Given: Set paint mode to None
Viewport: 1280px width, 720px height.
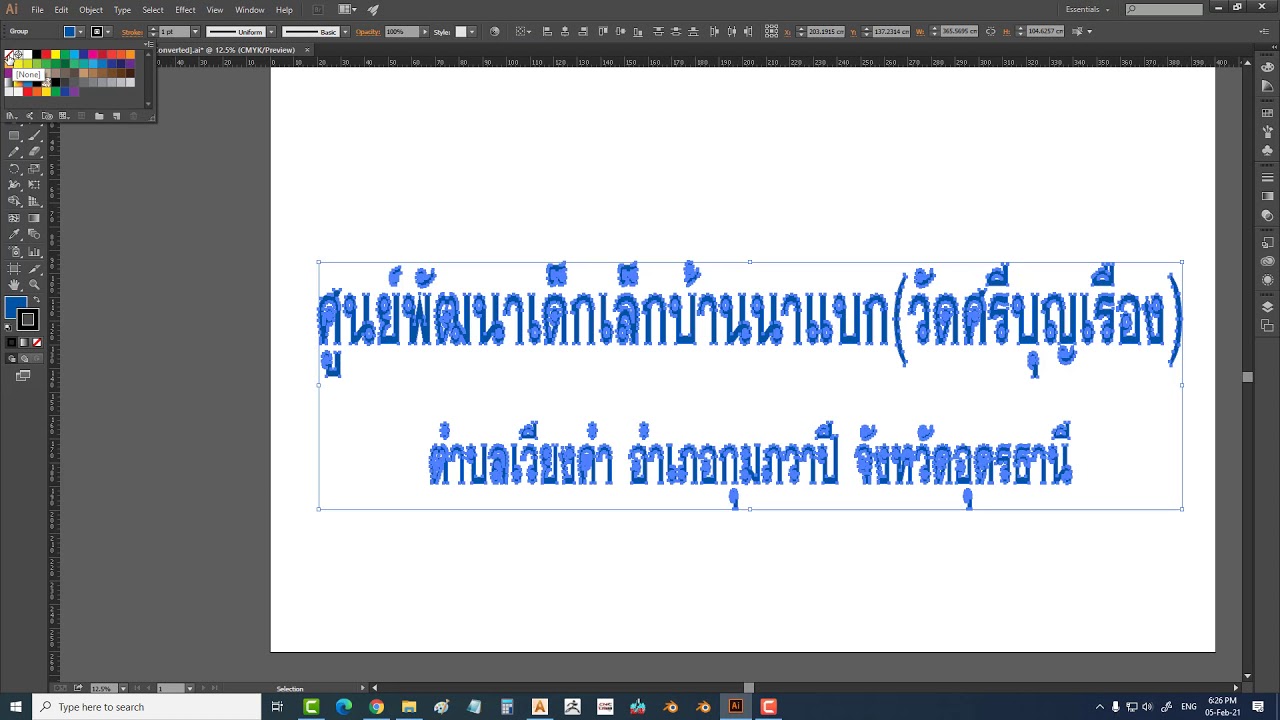Looking at the screenshot, I should coord(37,342).
